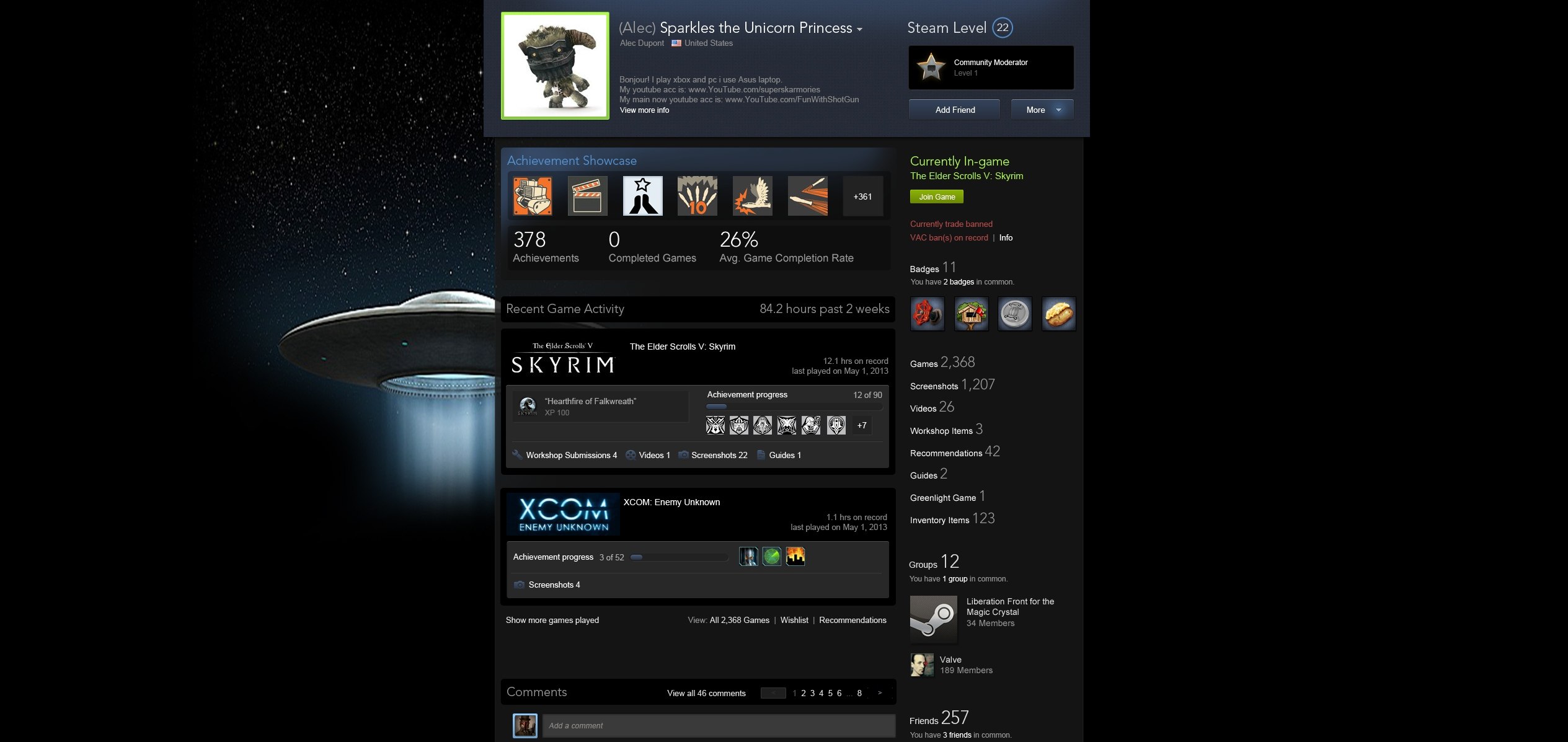Open the Recommendations 42 sidebar link
The width and height of the screenshot is (1568, 742).
pos(955,452)
